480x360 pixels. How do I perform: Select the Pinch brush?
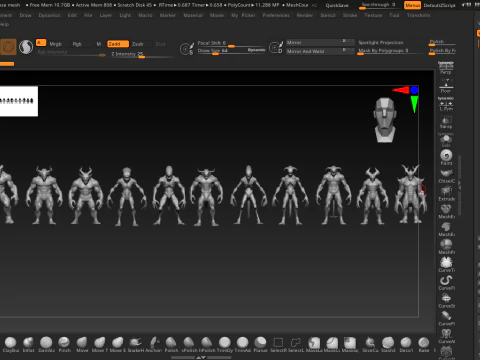click(x=64, y=343)
